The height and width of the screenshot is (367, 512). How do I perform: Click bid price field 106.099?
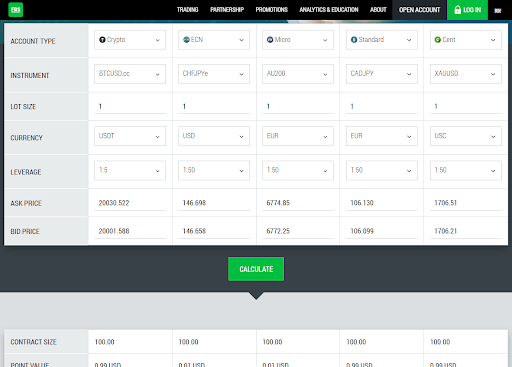coord(382,231)
